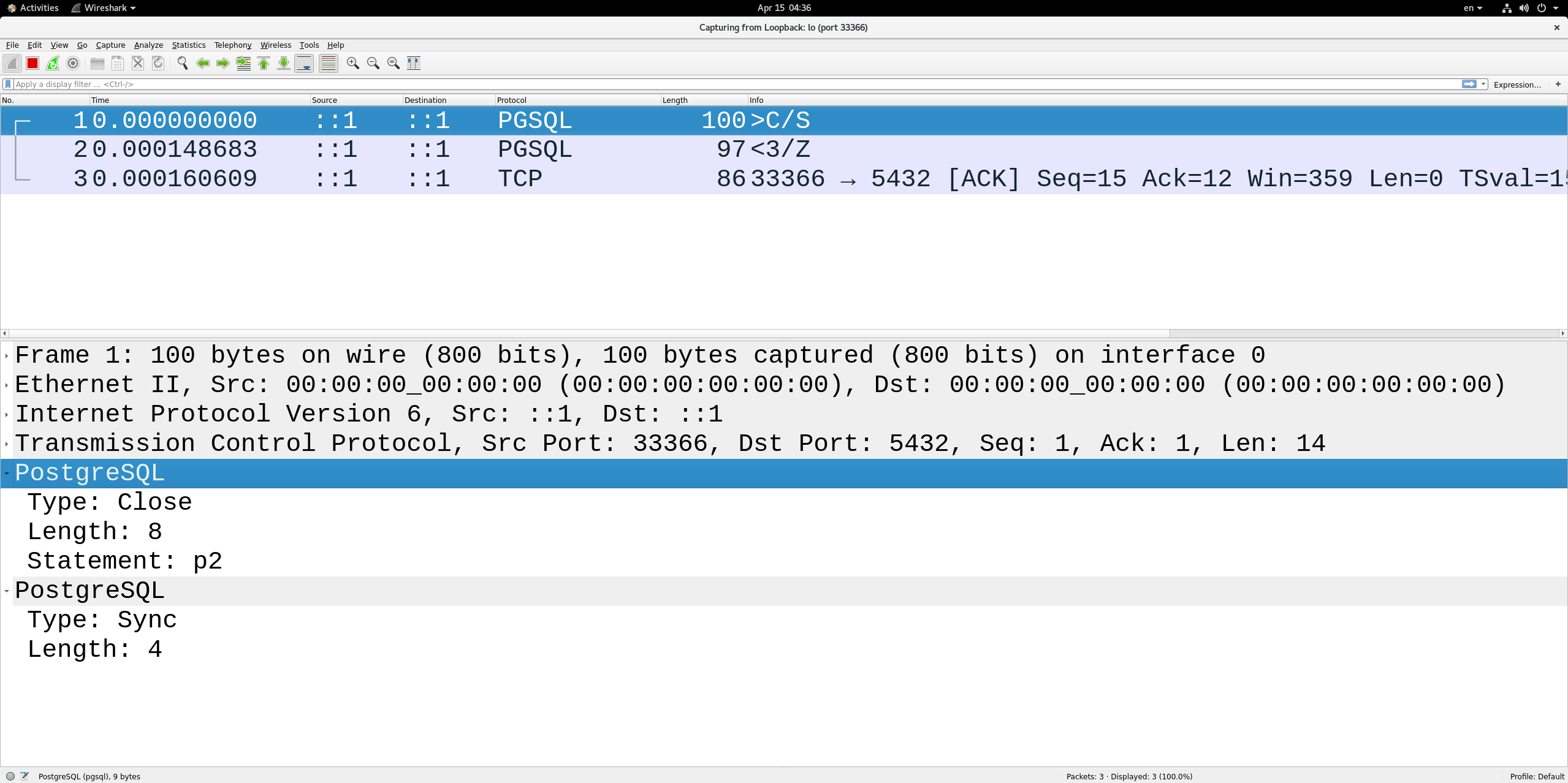This screenshot has height=783, width=1568.
Task: Open the Capture menu
Action: point(110,45)
